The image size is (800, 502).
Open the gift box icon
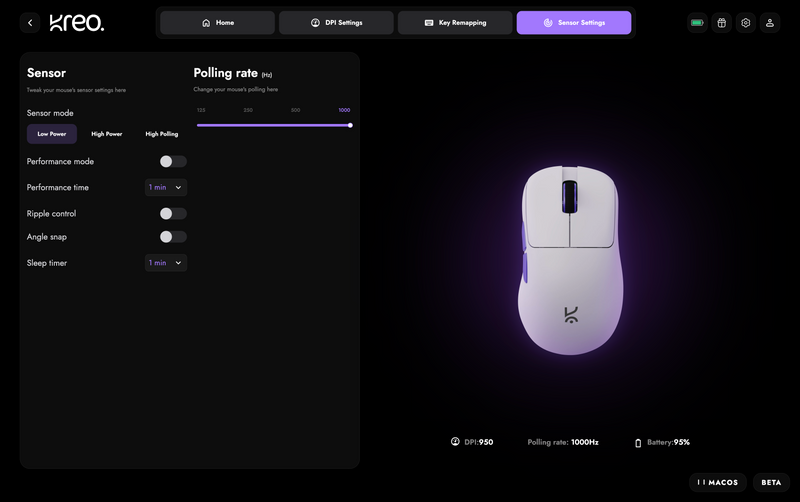(x=721, y=22)
